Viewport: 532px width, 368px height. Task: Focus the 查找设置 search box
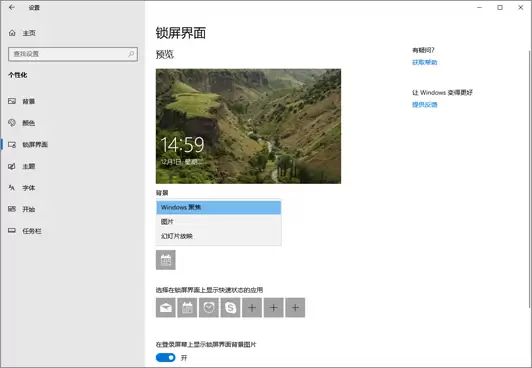point(73,54)
